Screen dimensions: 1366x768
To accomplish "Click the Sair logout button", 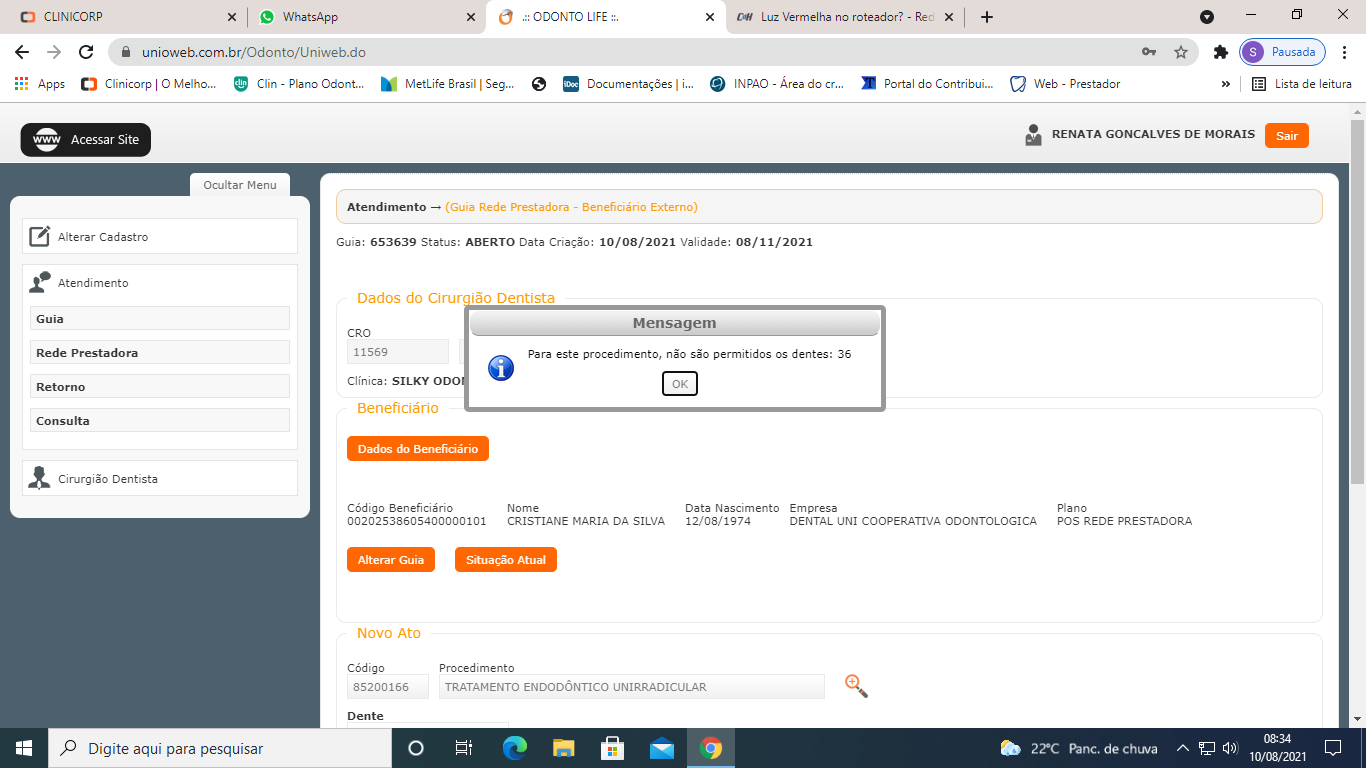I will [1286, 136].
